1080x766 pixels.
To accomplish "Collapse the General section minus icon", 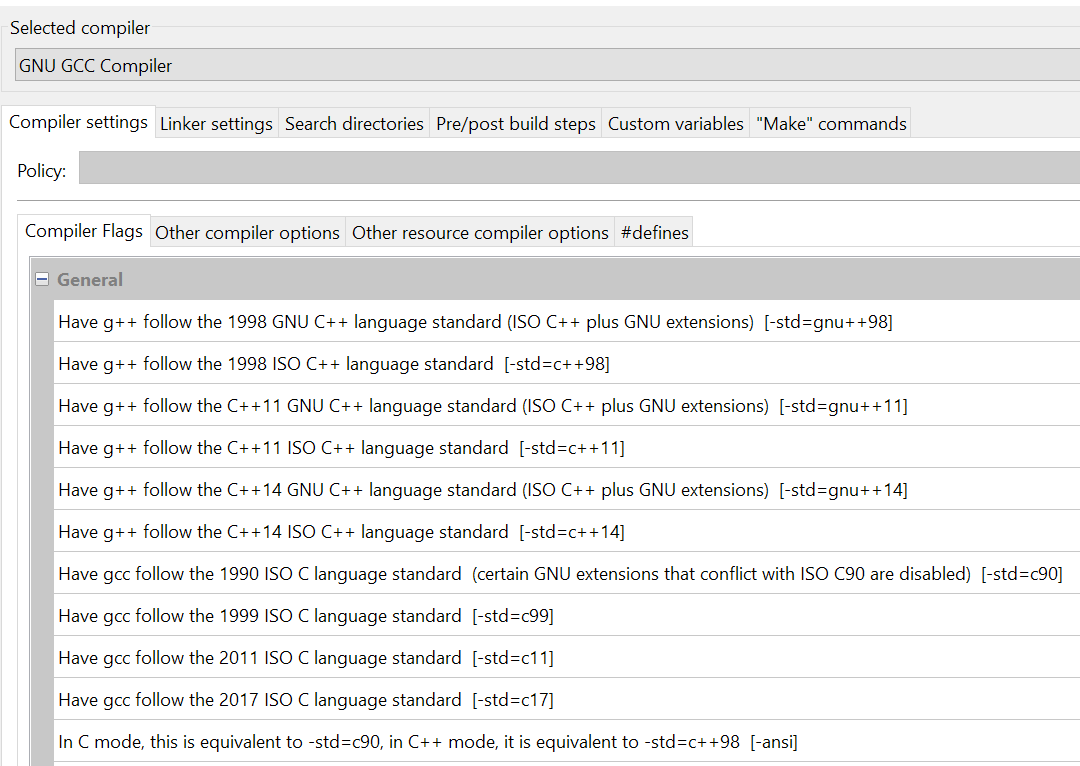I will [x=42, y=280].
